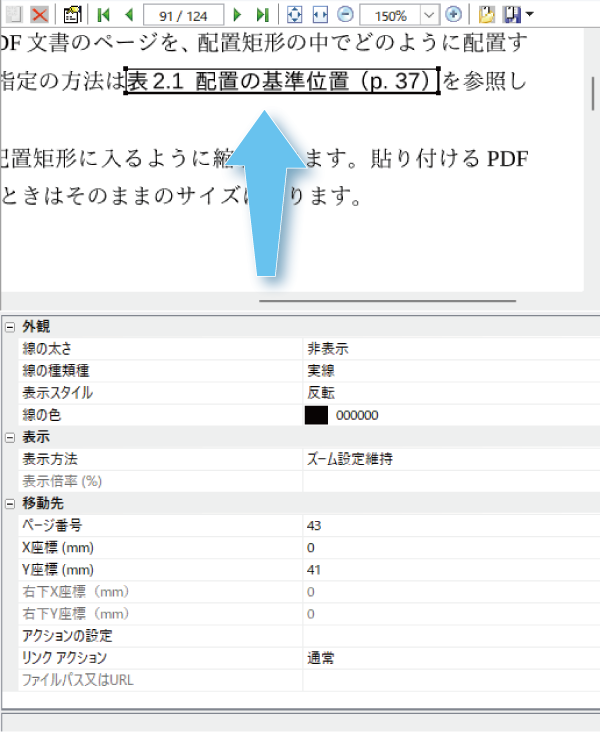
Task: Go to the previous page
Action: [128, 14]
